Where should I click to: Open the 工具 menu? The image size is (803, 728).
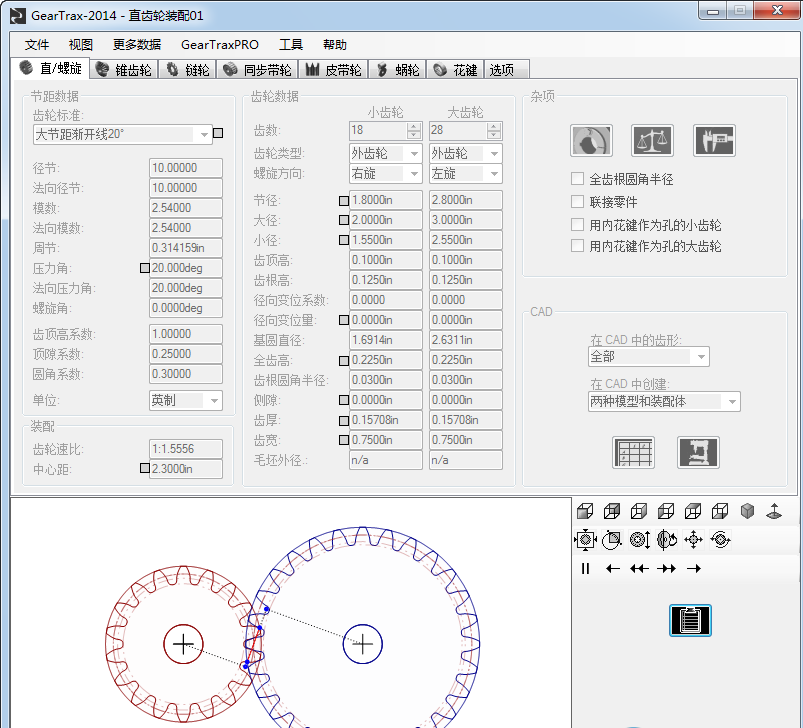[x=291, y=45]
